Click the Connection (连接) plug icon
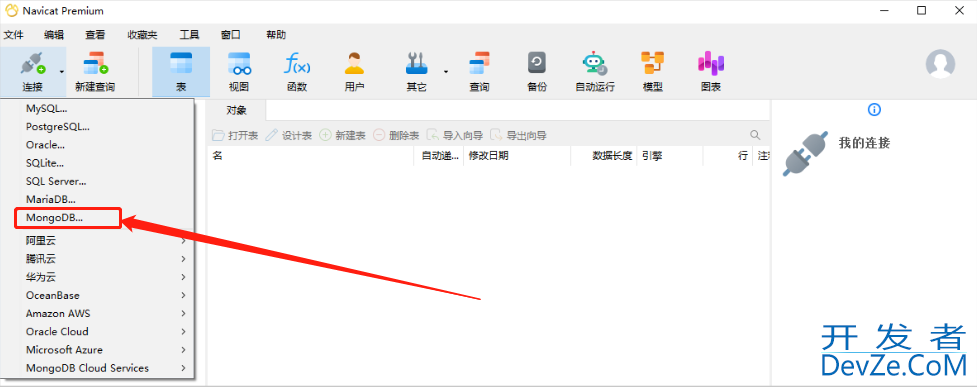The height and width of the screenshot is (387, 977). click(32, 64)
